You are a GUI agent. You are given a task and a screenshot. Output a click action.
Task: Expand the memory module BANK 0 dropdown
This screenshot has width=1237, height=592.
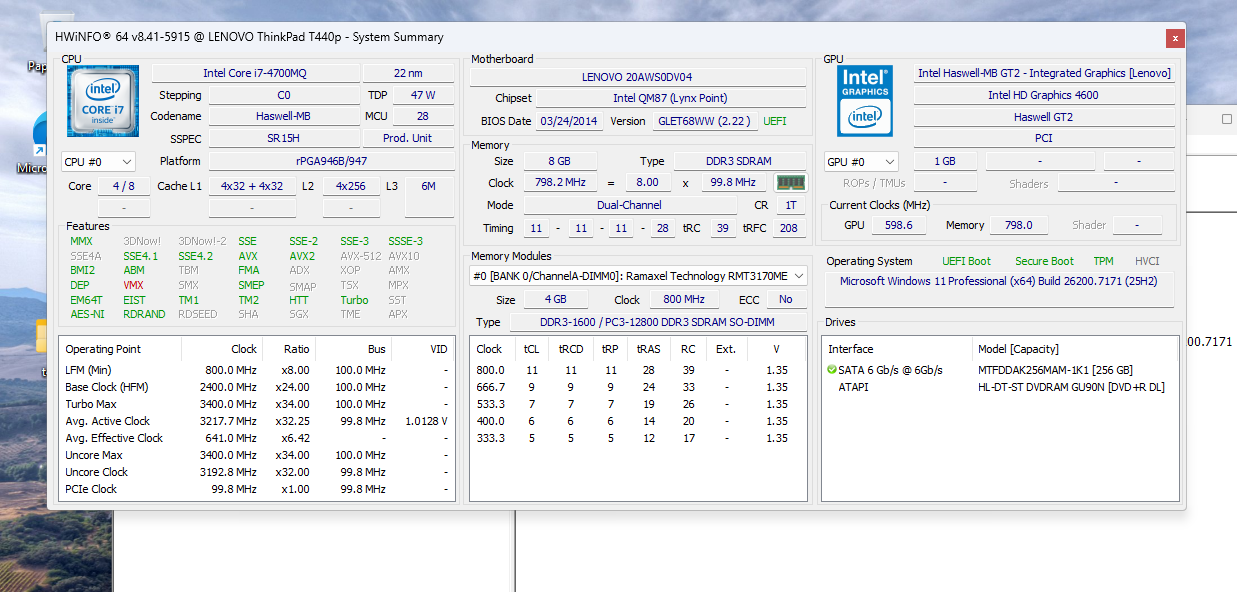(x=638, y=276)
